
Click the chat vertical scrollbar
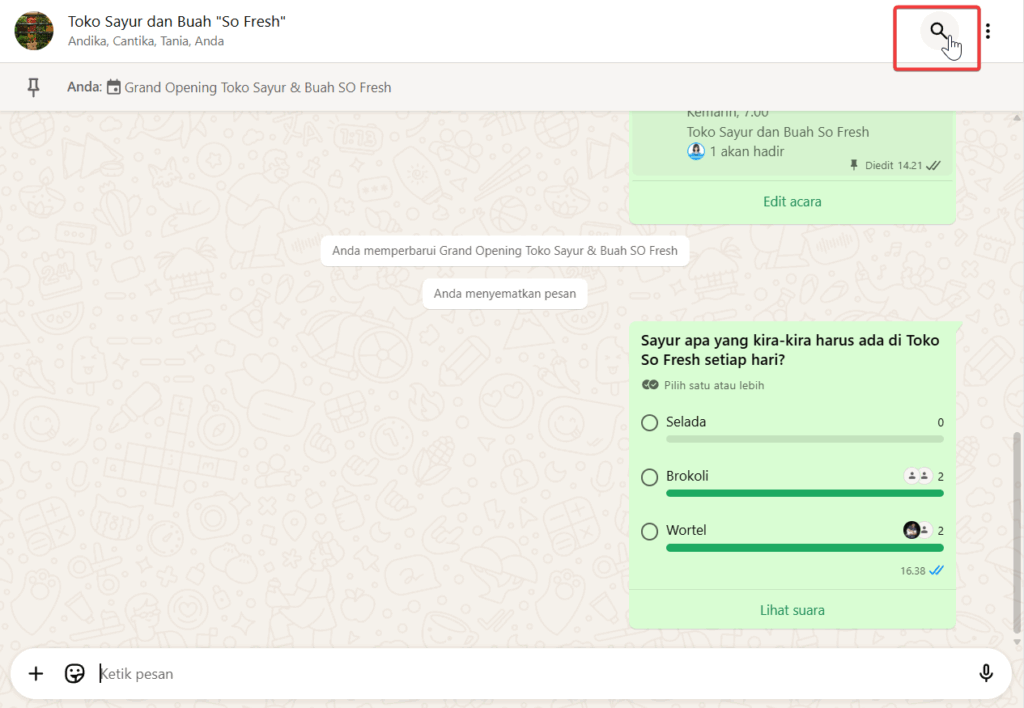(1018, 530)
